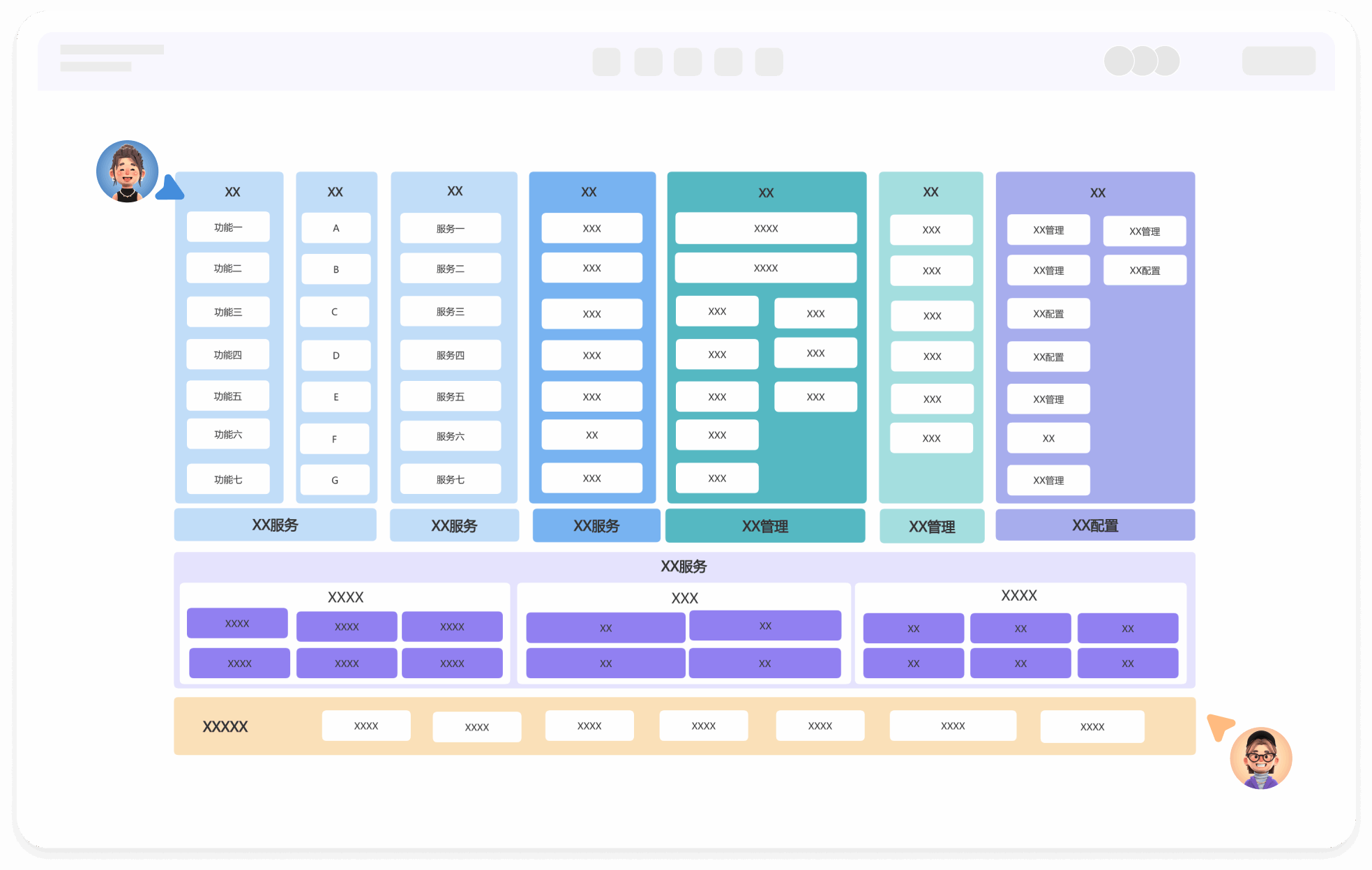Select the 服务六 box
Image resolution: width=1372 pixels, height=870 pixels.
click(x=450, y=437)
